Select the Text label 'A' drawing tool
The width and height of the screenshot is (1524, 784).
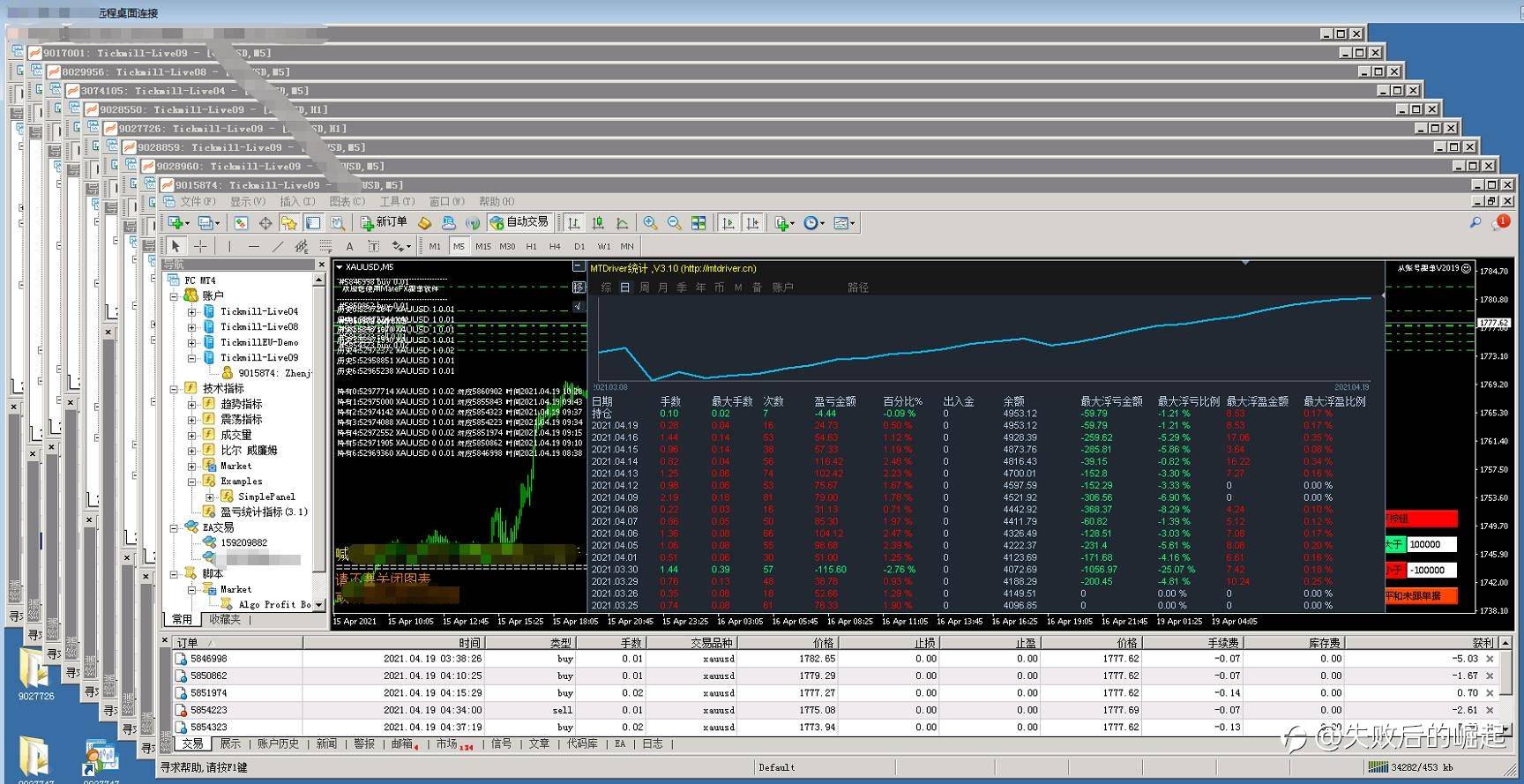pyautogui.click(x=349, y=247)
